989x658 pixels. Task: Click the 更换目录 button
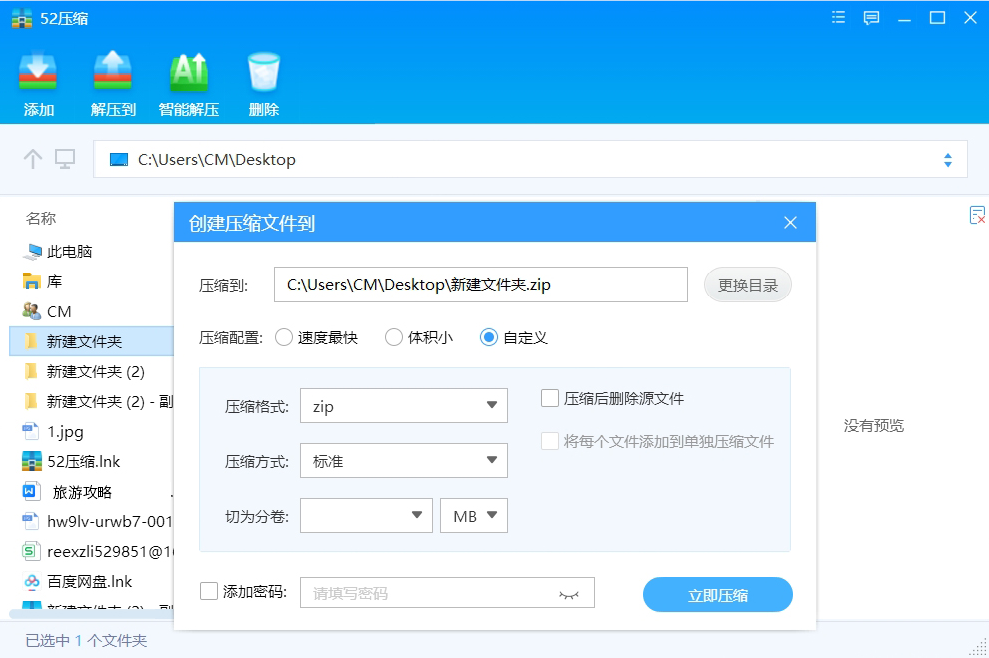(x=747, y=285)
